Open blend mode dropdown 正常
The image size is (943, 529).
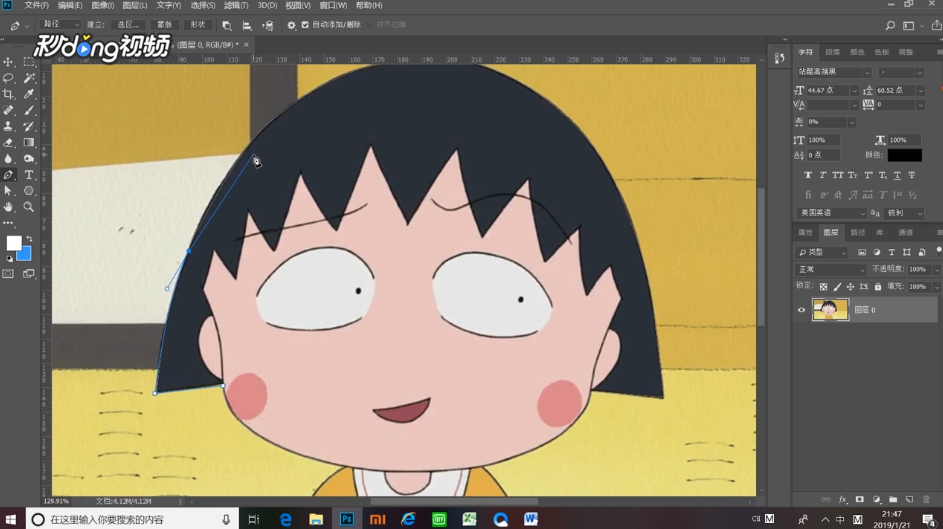pos(831,269)
